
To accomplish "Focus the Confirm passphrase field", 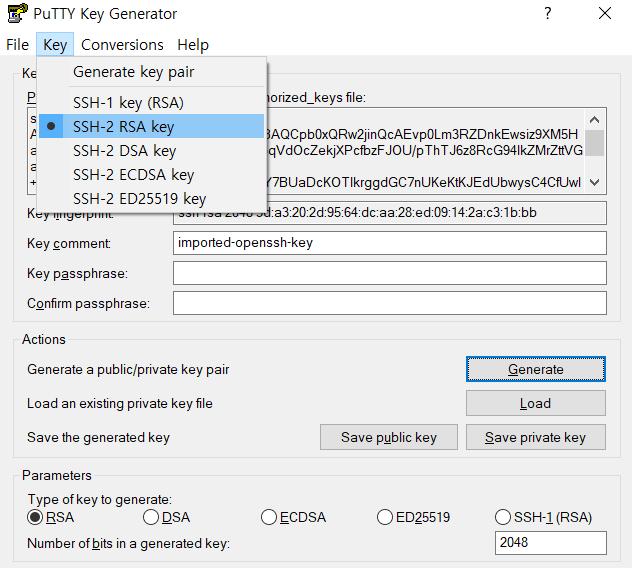I will pyautogui.click(x=390, y=303).
